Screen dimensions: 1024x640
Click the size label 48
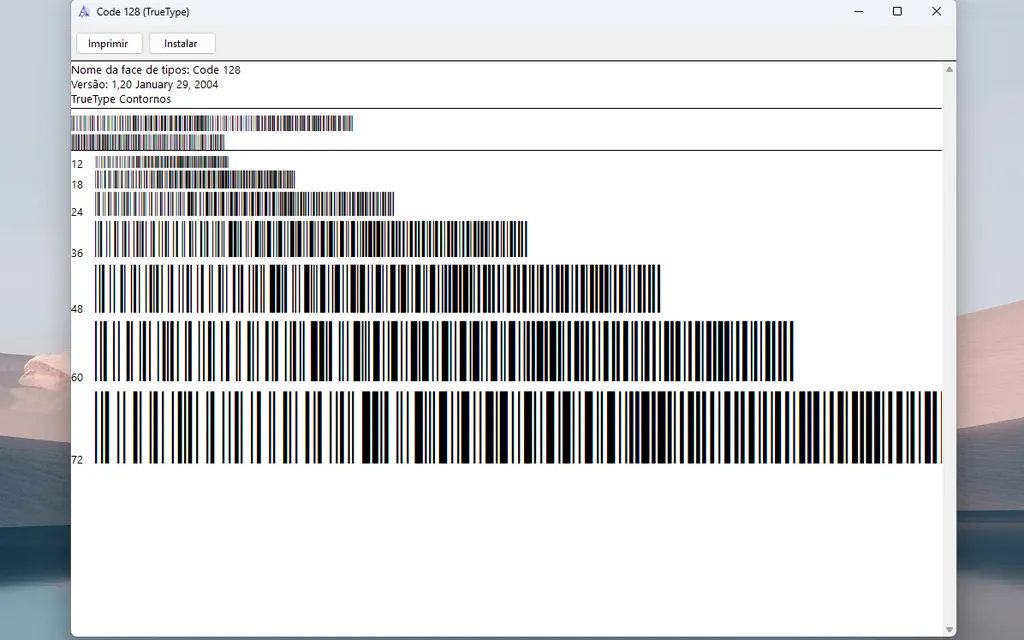click(77, 309)
